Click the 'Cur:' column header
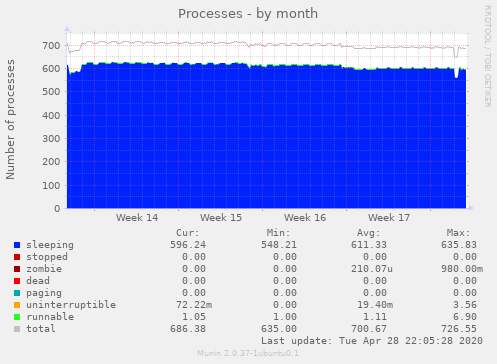Image resolution: width=497 pixels, height=364 pixels. coord(188,233)
